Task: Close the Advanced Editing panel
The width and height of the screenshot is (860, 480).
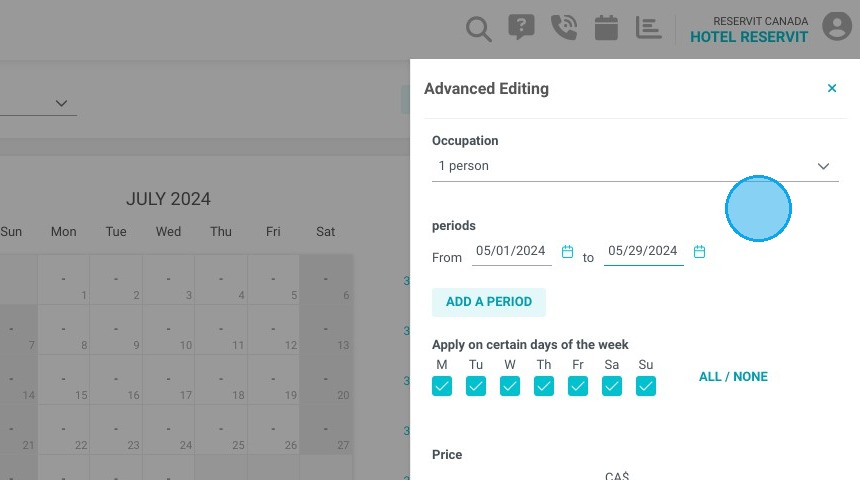Action: (x=831, y=88)
